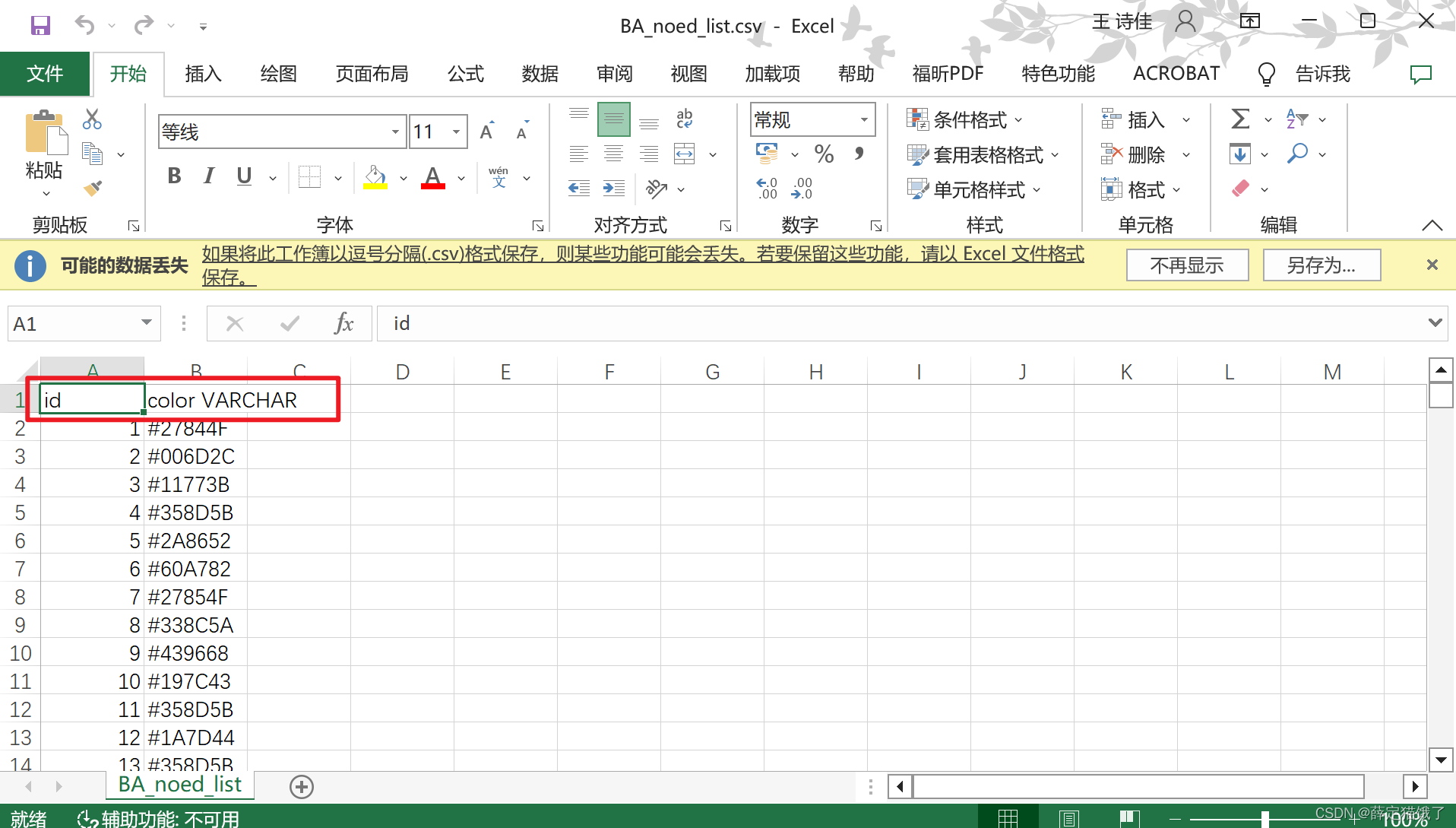This screenshot has width=1456, height=828.
Task: Select the AutoSum icon
Action: [x=1239, y=119]
